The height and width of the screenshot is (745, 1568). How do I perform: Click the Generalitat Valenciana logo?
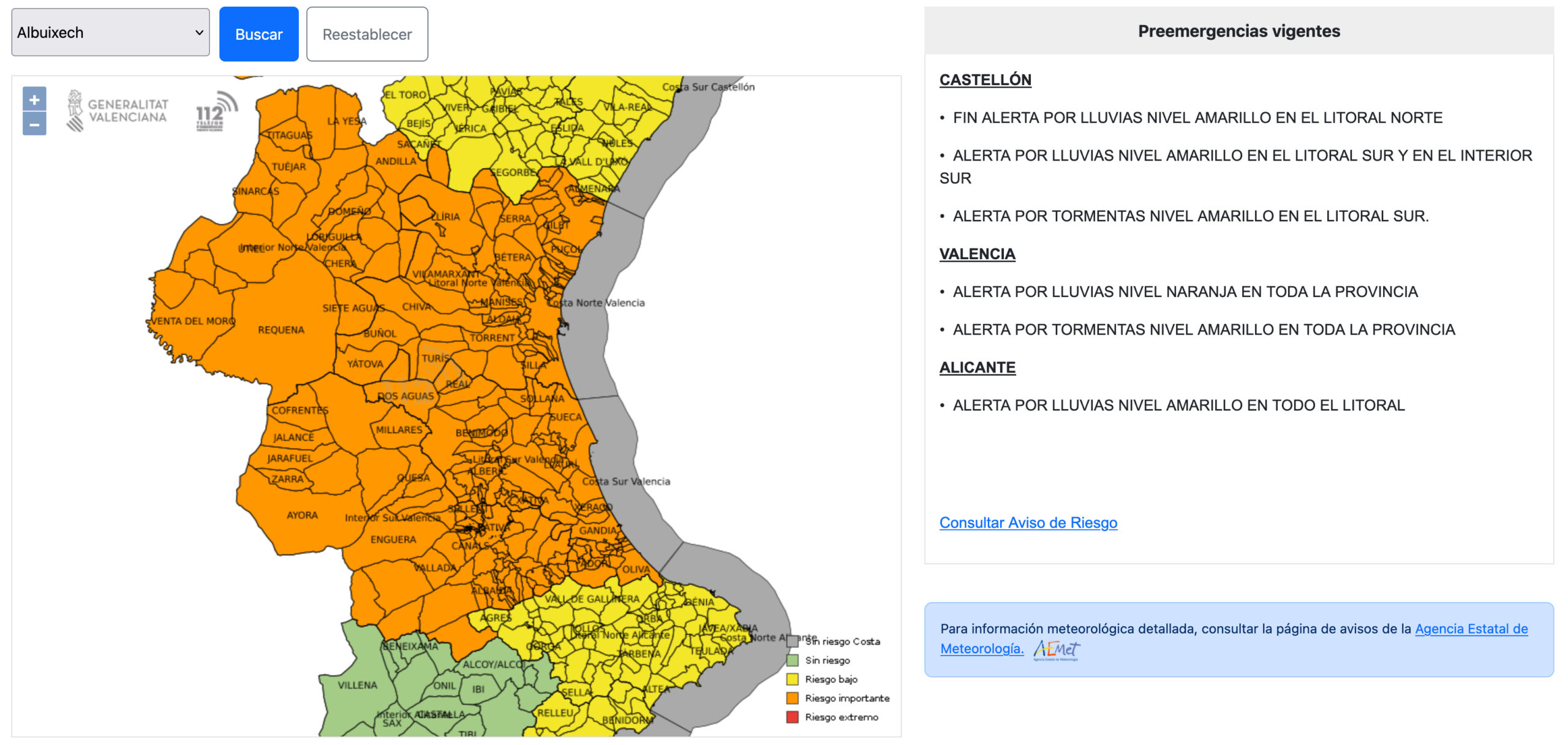coord(117,111)
